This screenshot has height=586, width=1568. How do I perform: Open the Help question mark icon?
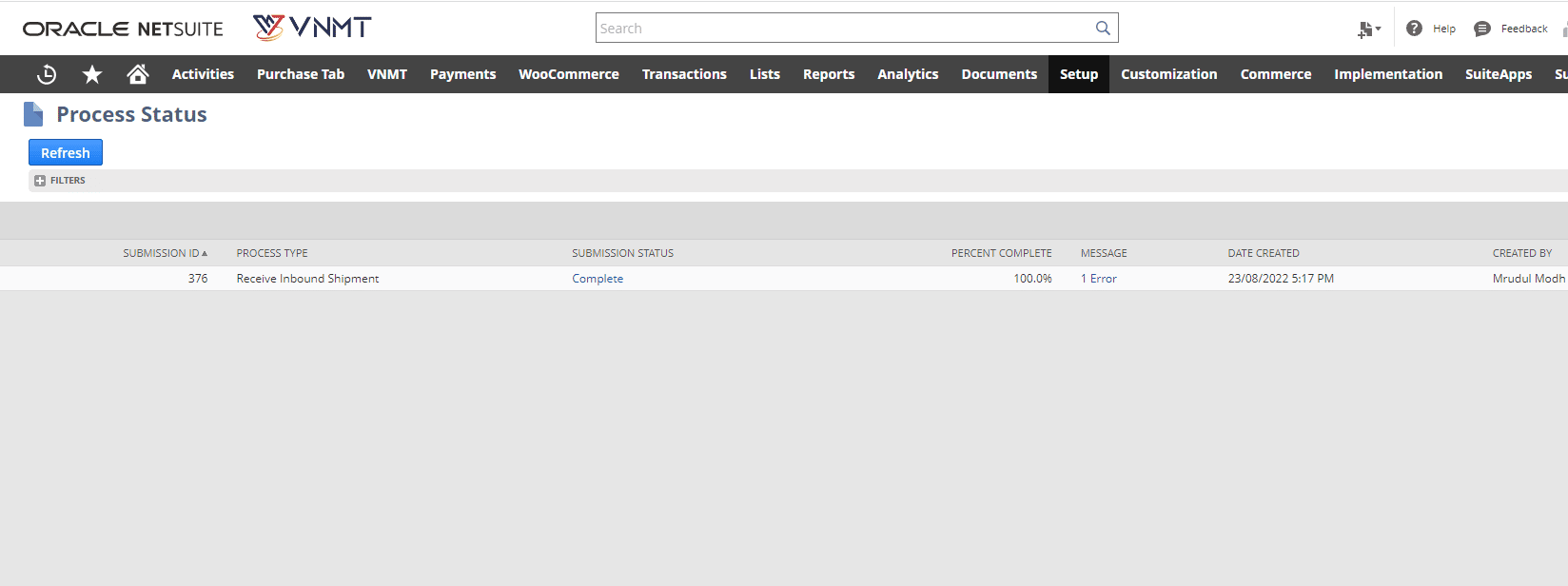(x=1414, y=29)
